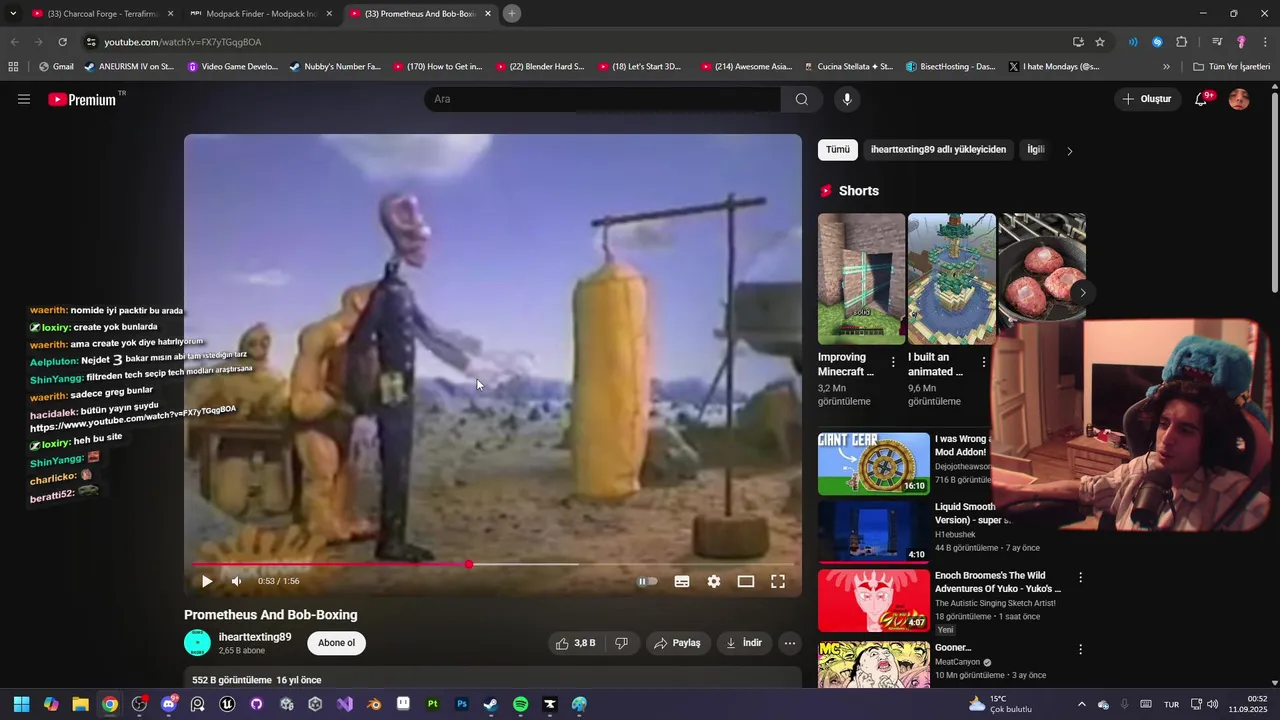Click the search magnifier button

[x=801, y=99]
